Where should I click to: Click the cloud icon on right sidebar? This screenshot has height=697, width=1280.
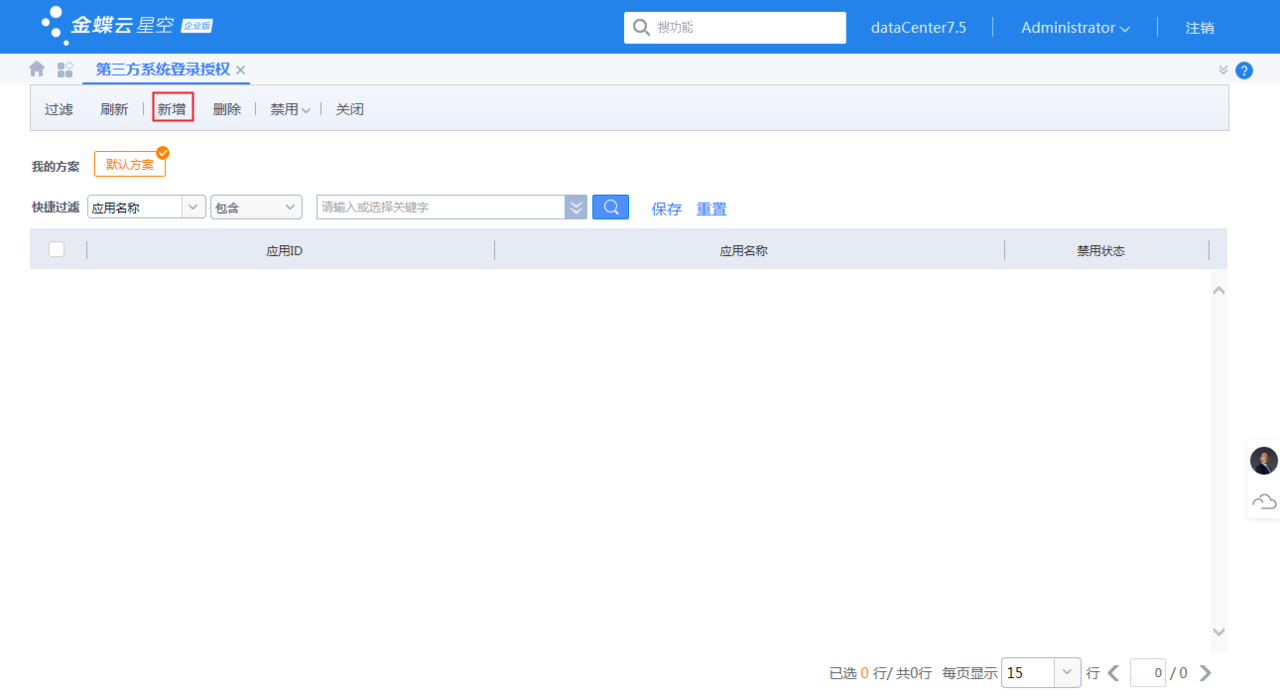pos(1264,501)
